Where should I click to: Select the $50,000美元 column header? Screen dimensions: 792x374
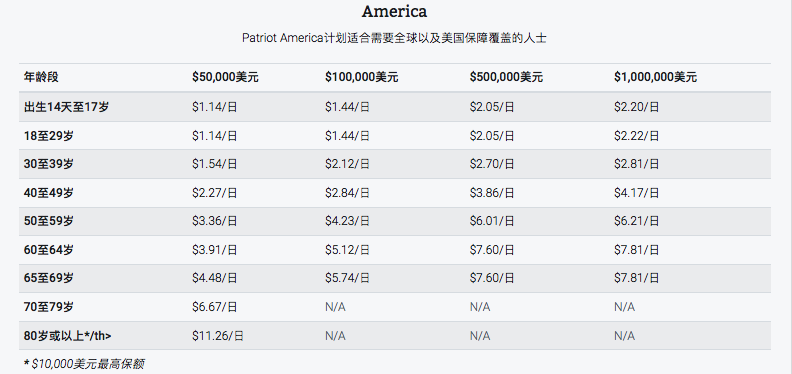coord(225,77)
